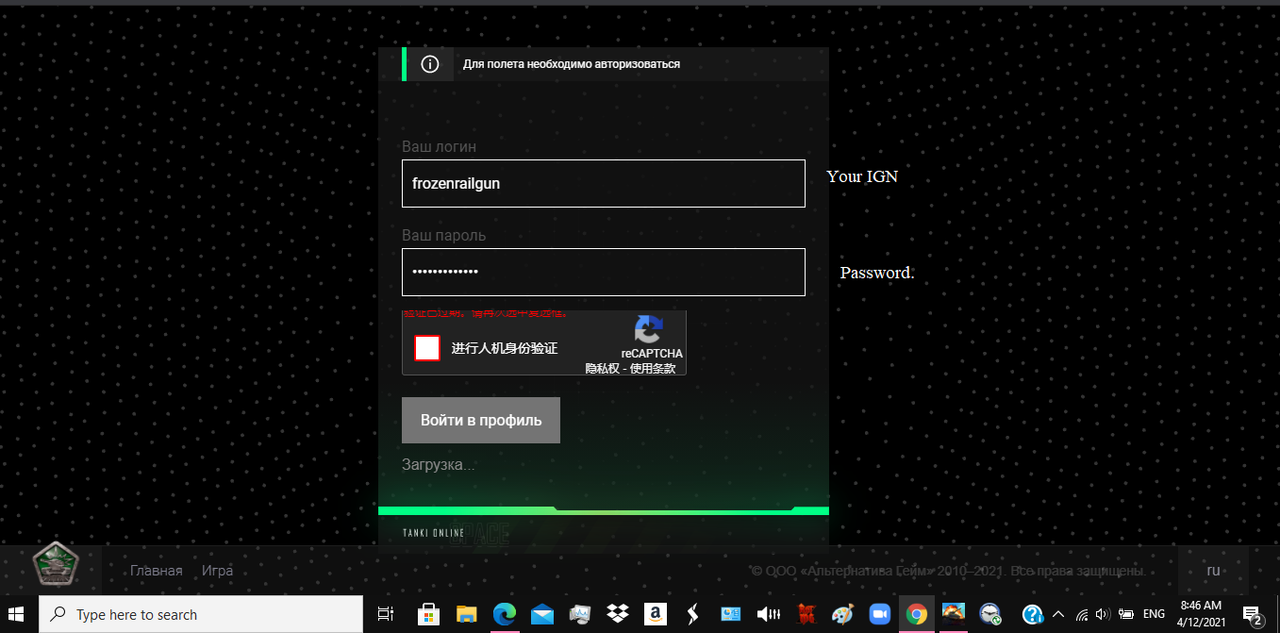1280x633 pixels.
Task: Click the tank emblem logo in footer
Action: click(x=55, y=566)
